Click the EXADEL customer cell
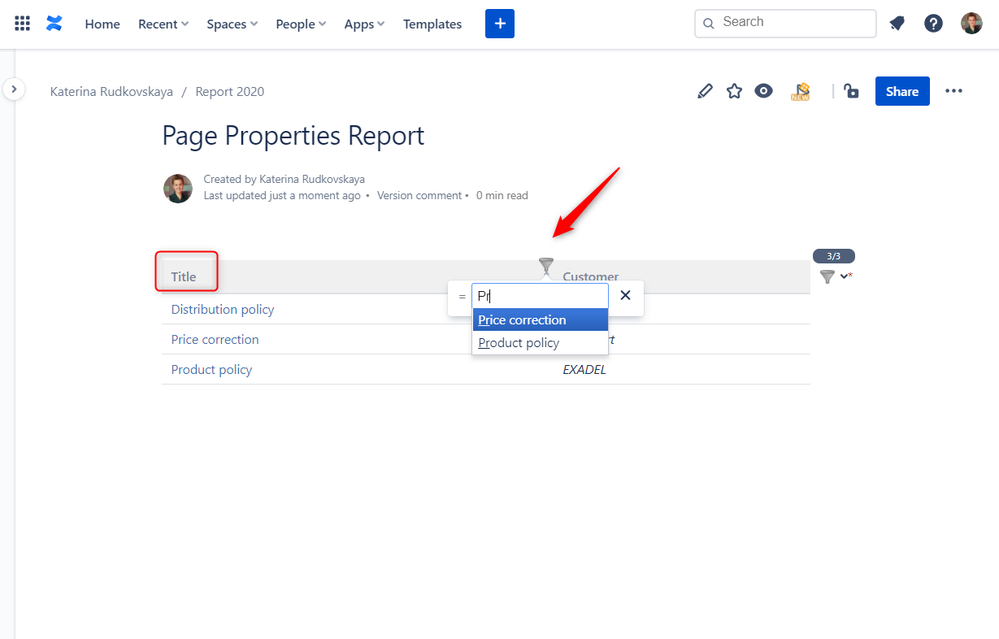 (584, 370)
